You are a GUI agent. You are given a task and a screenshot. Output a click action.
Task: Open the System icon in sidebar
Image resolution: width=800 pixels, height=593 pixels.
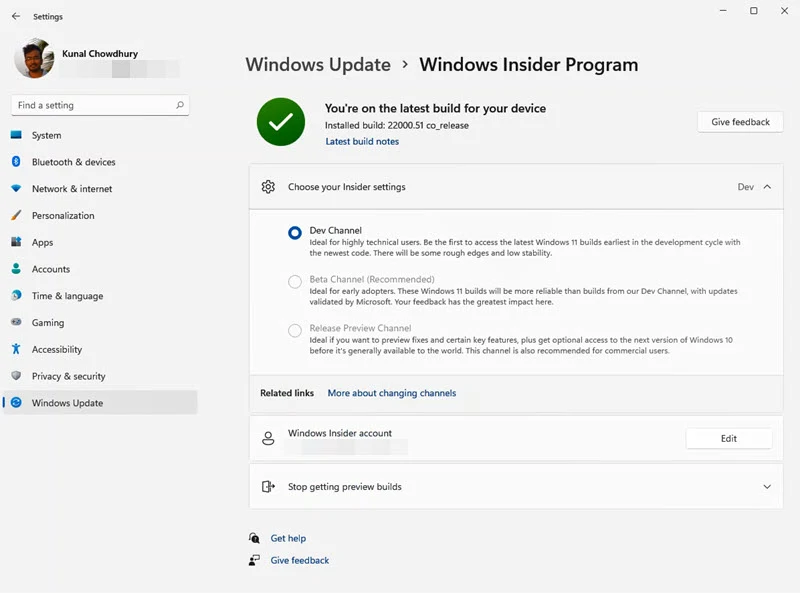click(16, 135)
